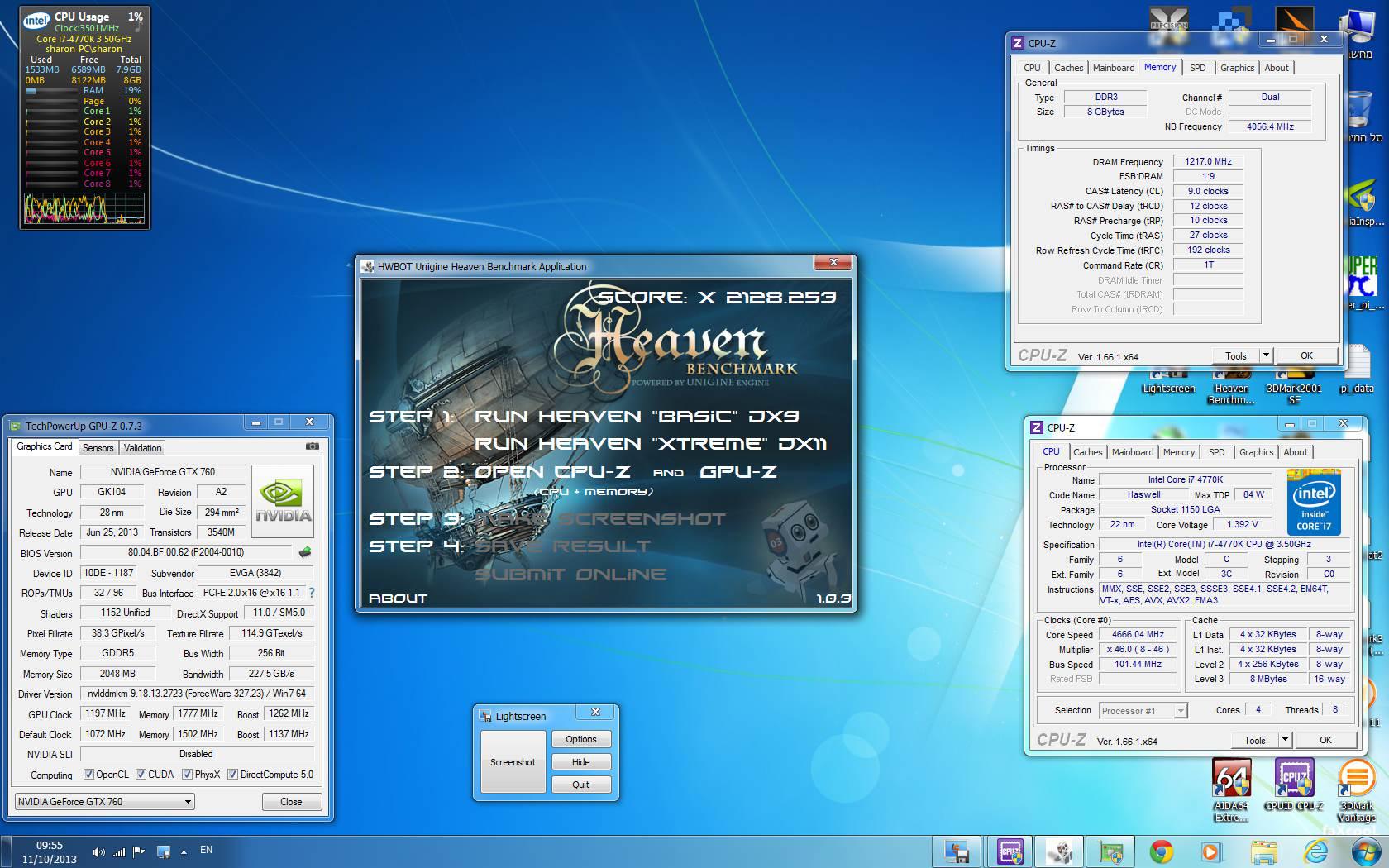Screen dimensions: 1389x868
Task: Click the EN language indicator in taskbar
Action: click(206, 850)
